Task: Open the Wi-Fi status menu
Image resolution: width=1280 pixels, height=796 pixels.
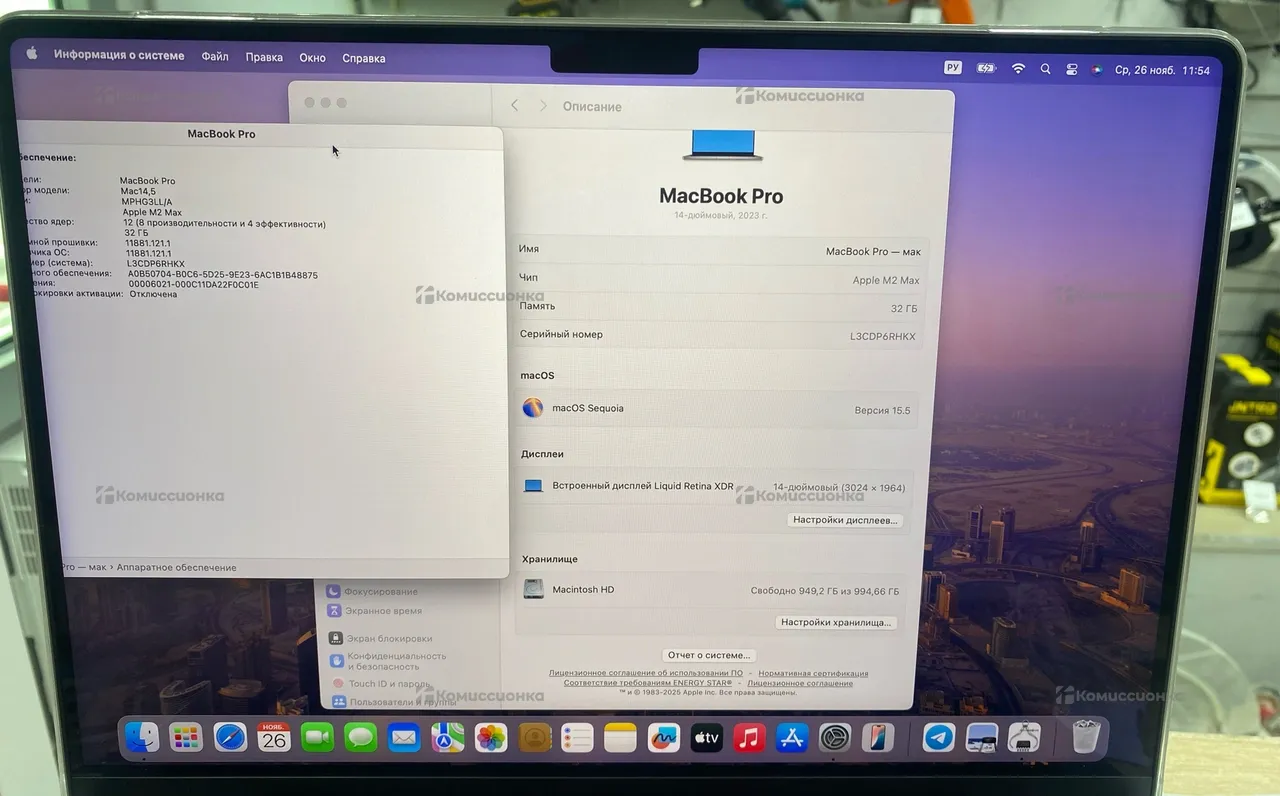Action: (x=1018, y=69)
